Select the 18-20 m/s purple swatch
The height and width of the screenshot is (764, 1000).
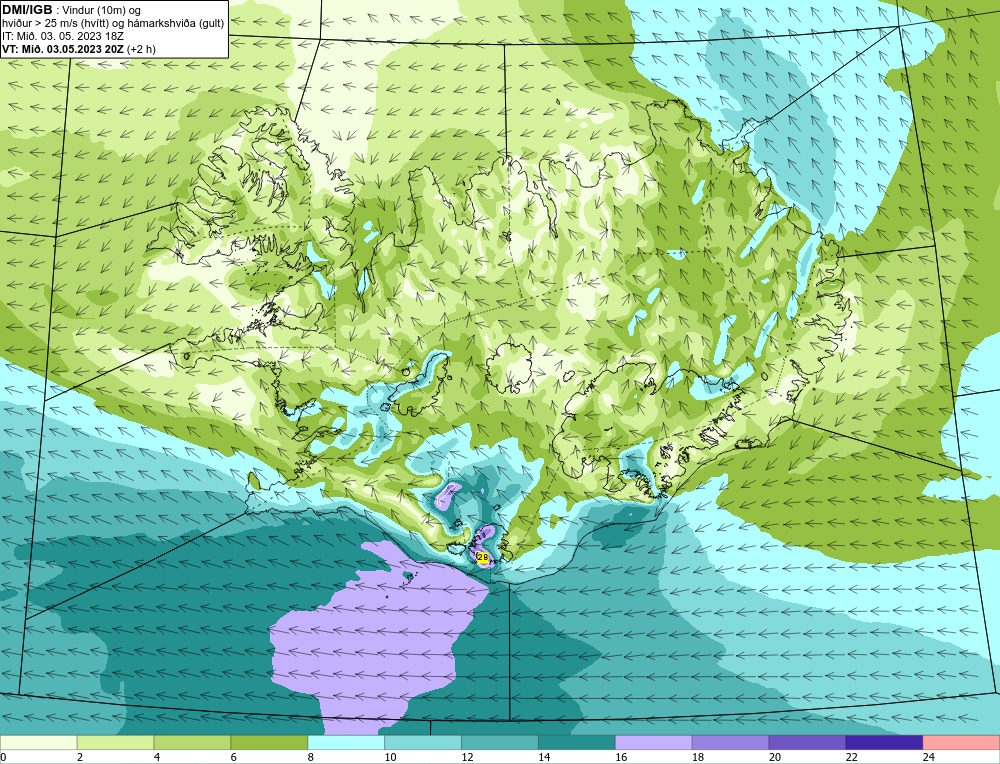730,743
